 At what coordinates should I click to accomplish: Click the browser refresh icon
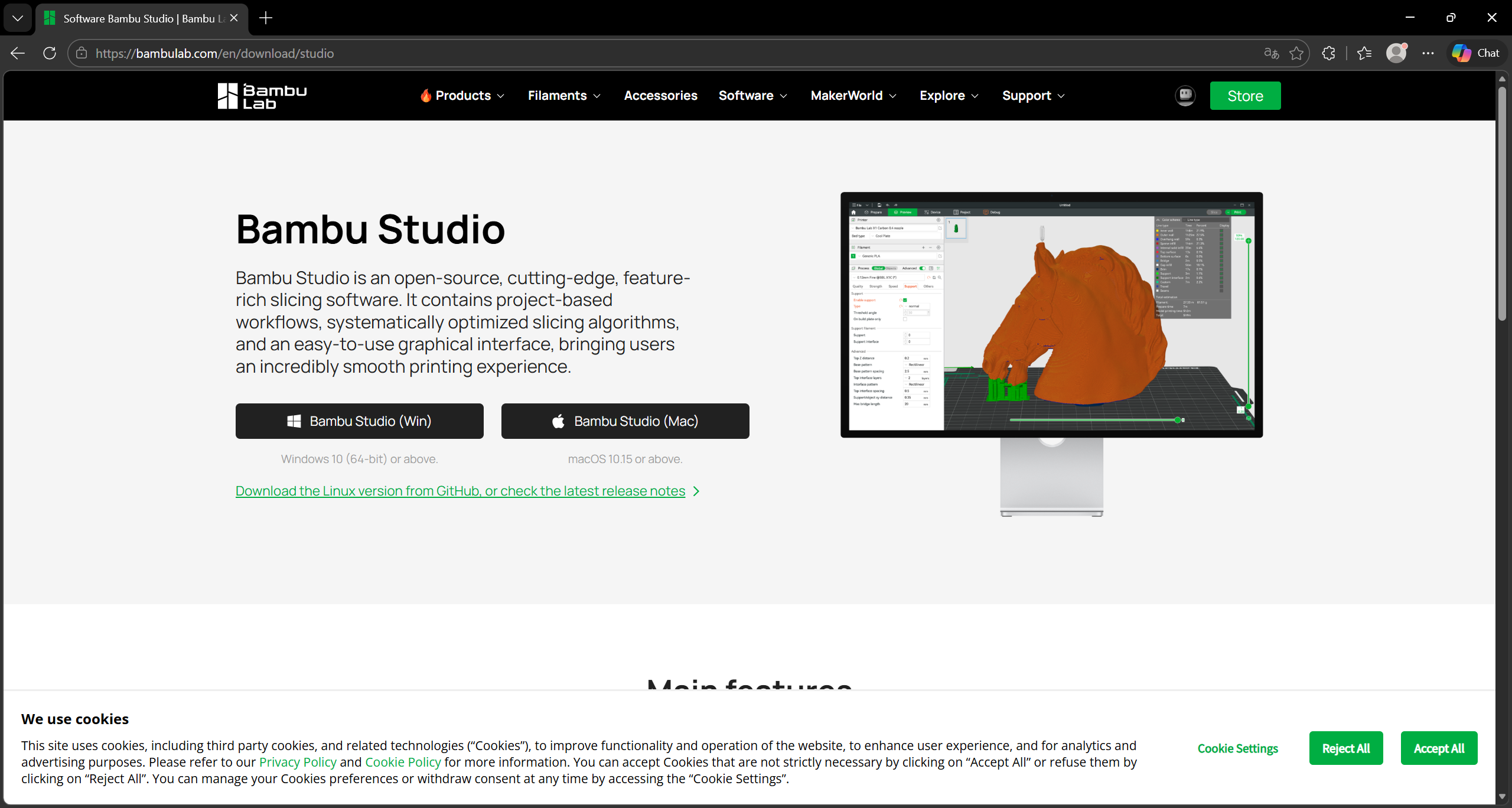[x=50, y=53]
